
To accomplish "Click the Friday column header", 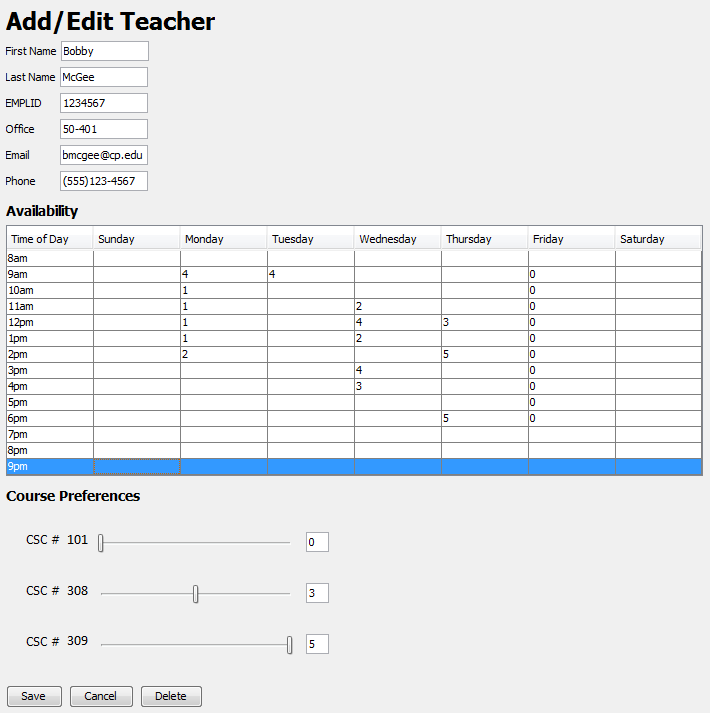I will click(571, 239).
